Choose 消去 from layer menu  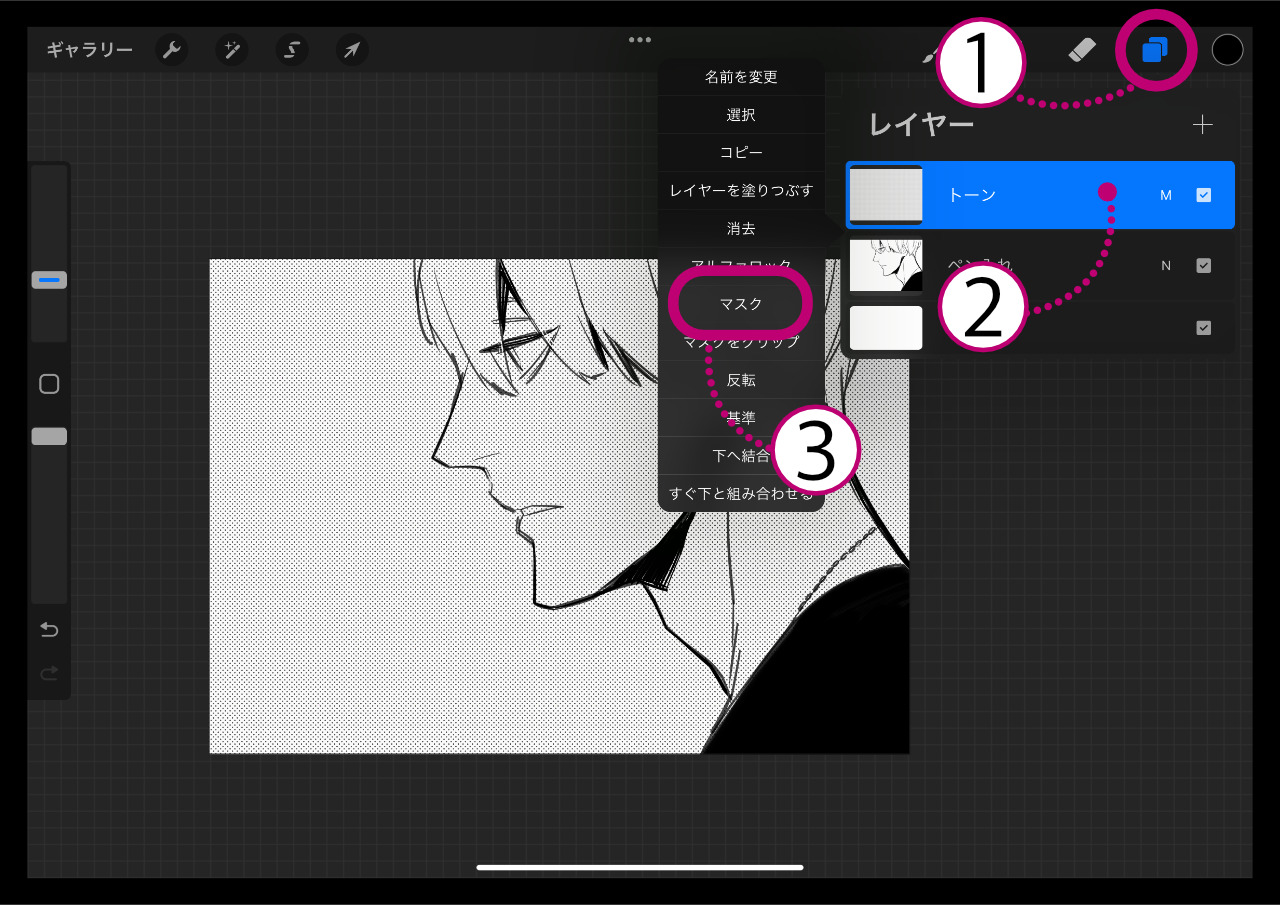(x=741, y=229)
